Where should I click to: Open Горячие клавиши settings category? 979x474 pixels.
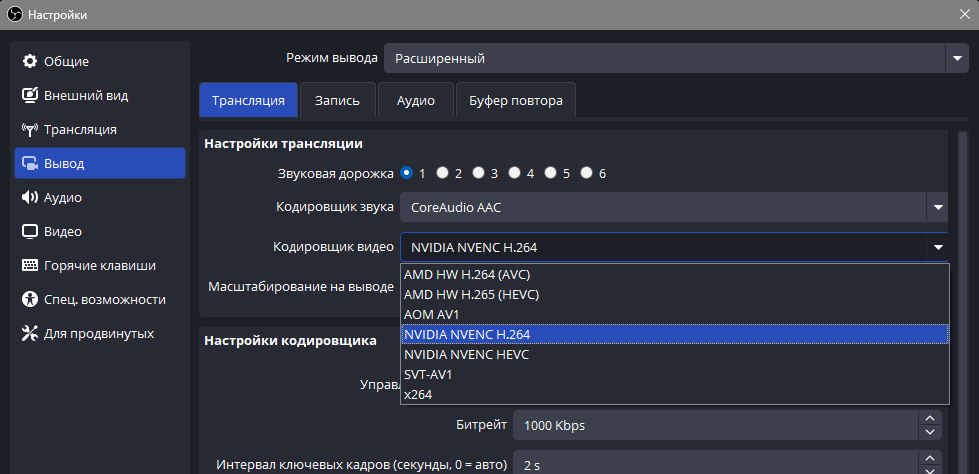[x=100, y=265]
